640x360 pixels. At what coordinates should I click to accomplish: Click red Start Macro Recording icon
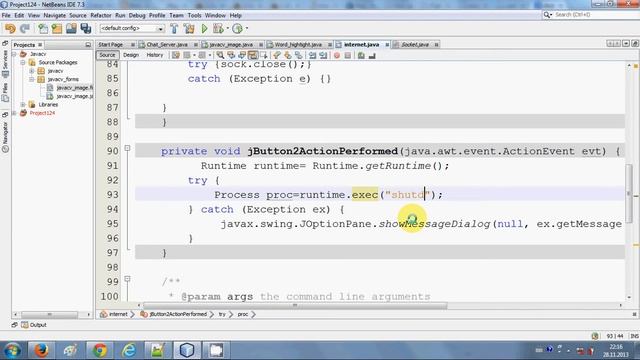pyautogui.click(x=337, y=55)
